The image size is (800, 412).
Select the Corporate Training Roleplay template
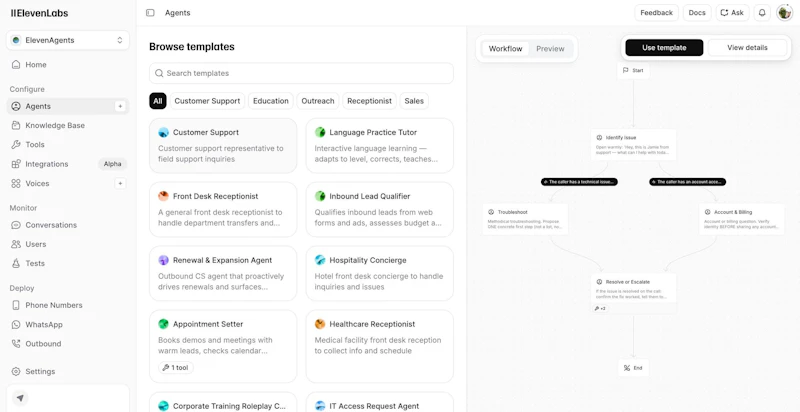[x=223, y=402]
